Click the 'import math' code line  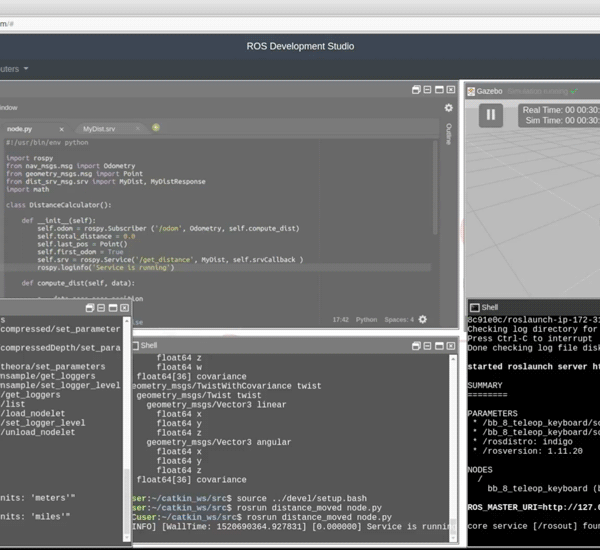click(x=28, y=189)
